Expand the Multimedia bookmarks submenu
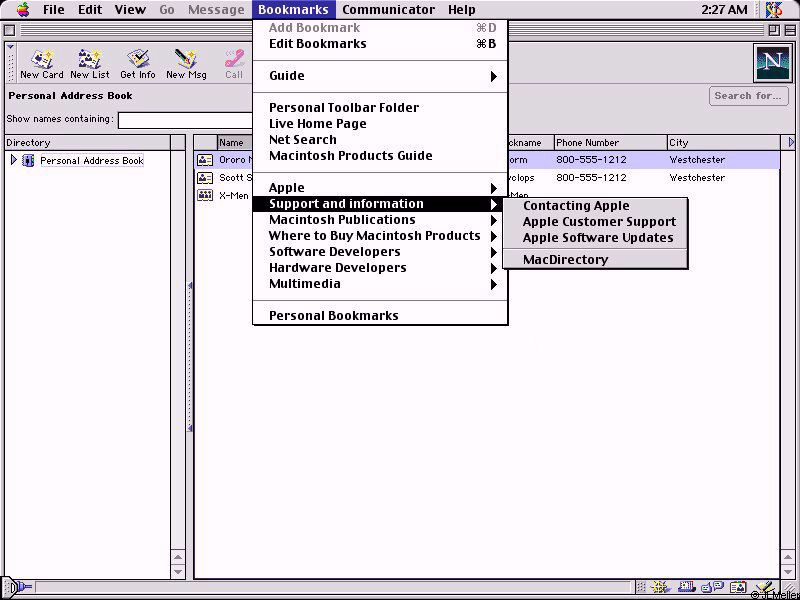The width and height of the screenshot is (800, 600). [x=380, y=284]
